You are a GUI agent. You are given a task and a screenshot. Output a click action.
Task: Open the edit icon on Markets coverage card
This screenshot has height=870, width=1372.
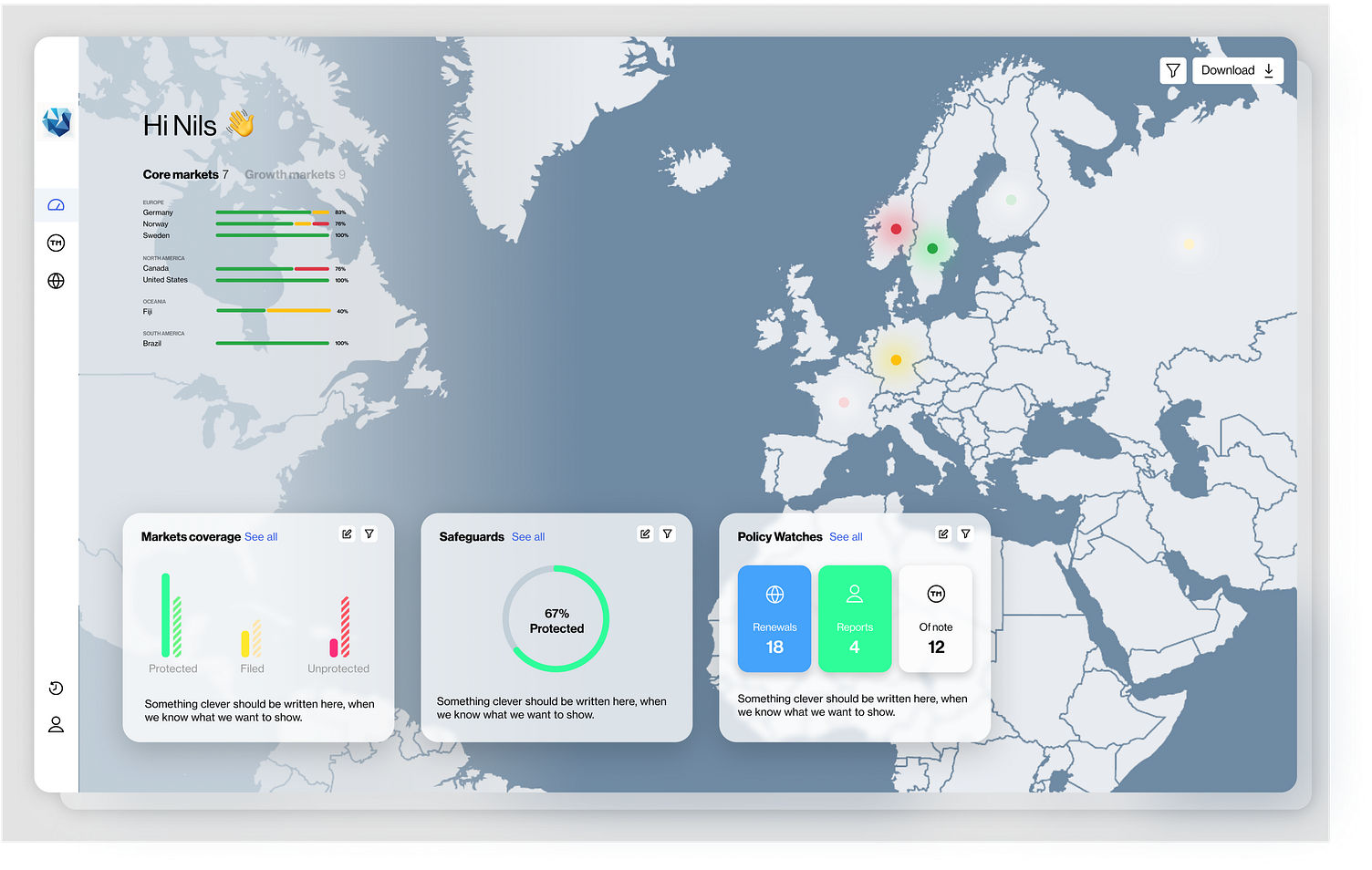(347, 533)
